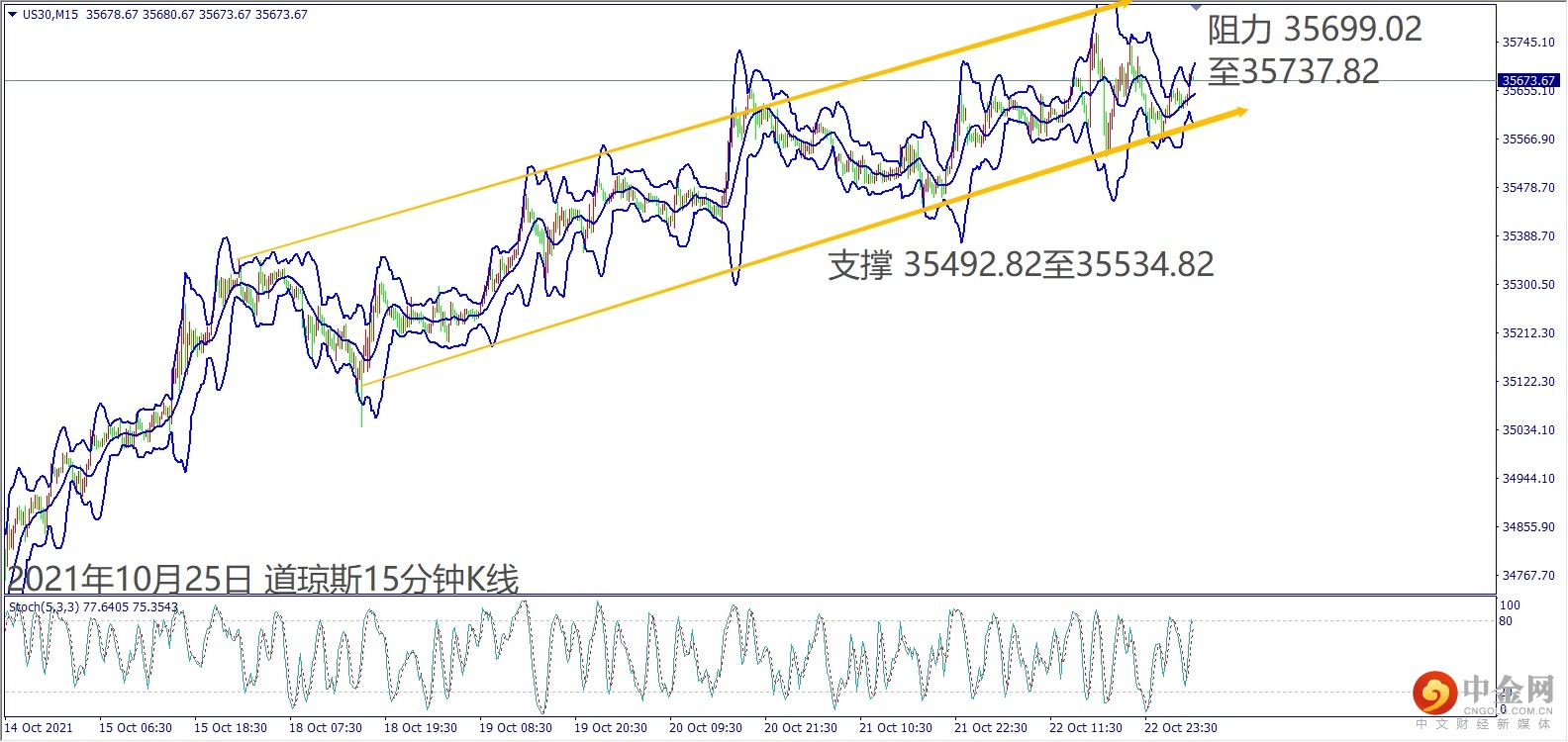The height and width of the screenshot is (742, 1568).
Task: Click the 35478.70 price axis label
Action: click(x=1528, y=188)
